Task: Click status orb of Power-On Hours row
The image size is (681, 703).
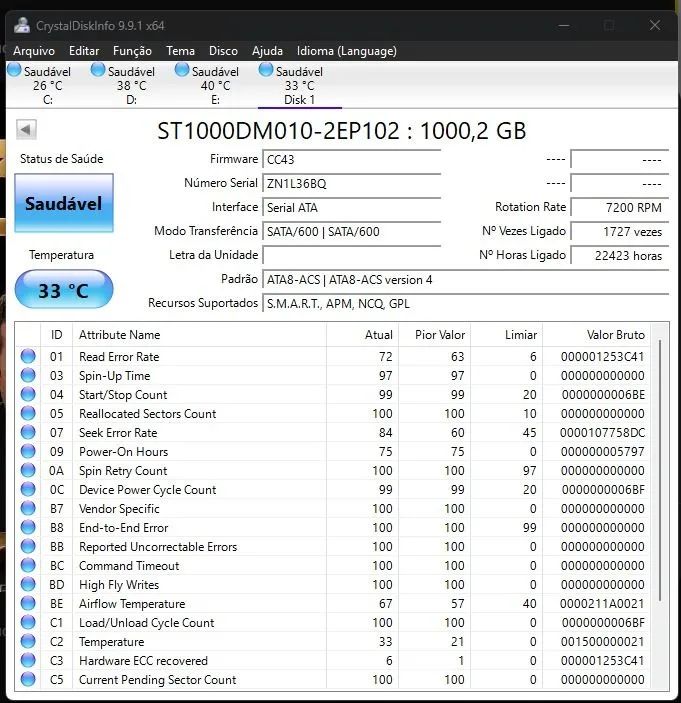Action: [28, 451]
